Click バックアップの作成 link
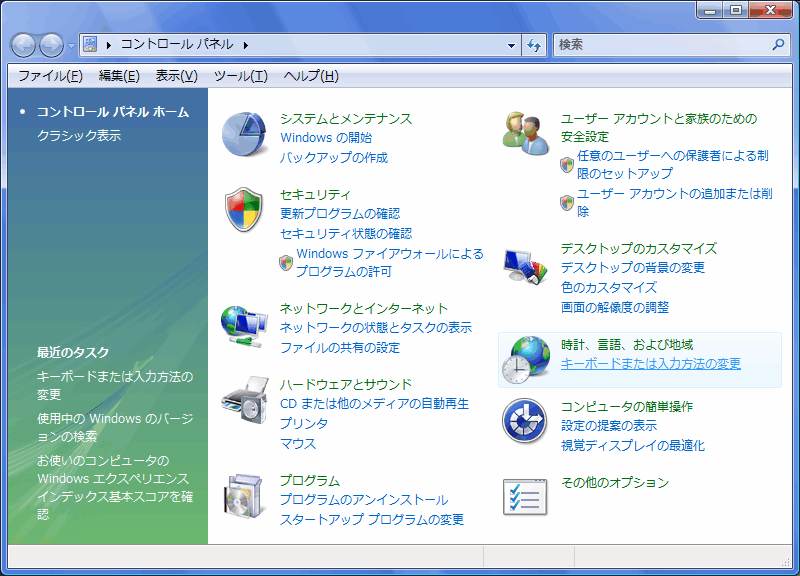 click(x=334, y=158)
